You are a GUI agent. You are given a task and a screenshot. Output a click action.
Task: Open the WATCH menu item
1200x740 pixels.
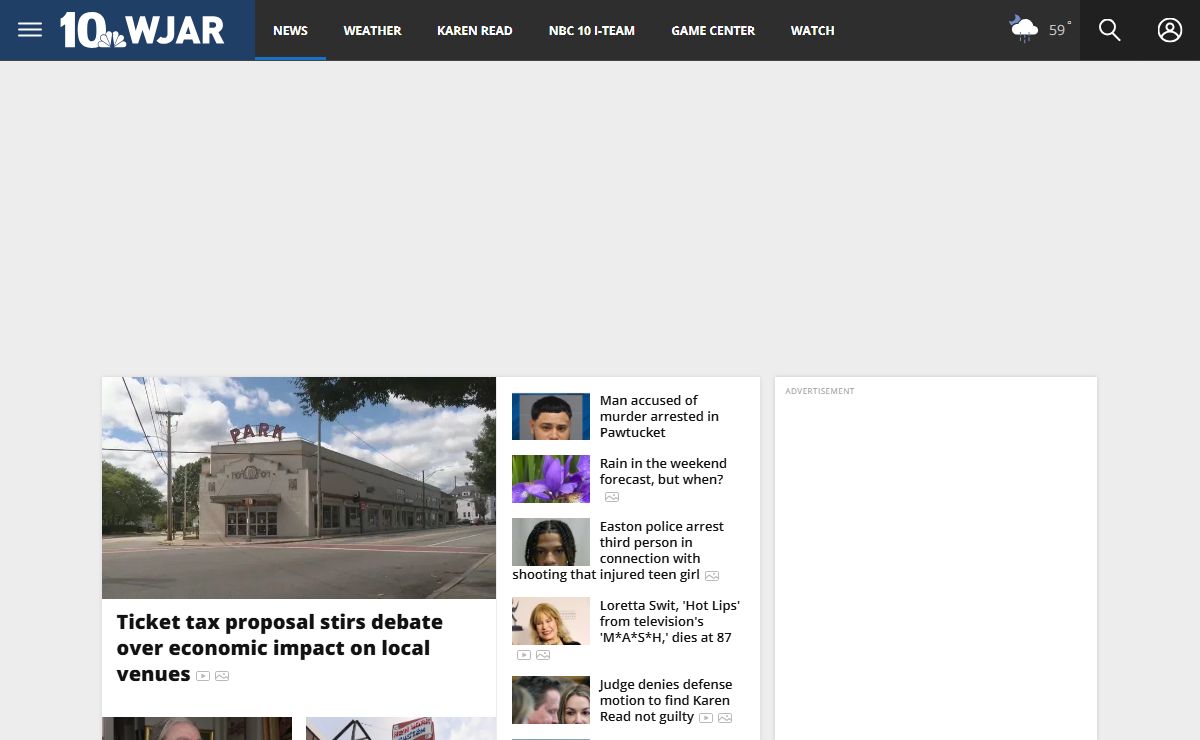[x=812, y=30]
